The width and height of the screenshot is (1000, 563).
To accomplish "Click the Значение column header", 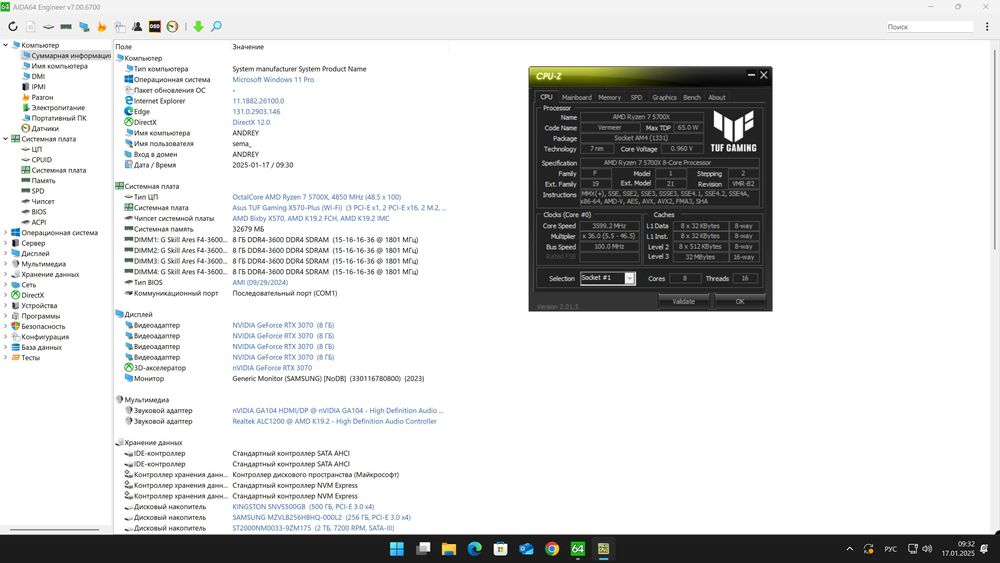I will 248,47.
